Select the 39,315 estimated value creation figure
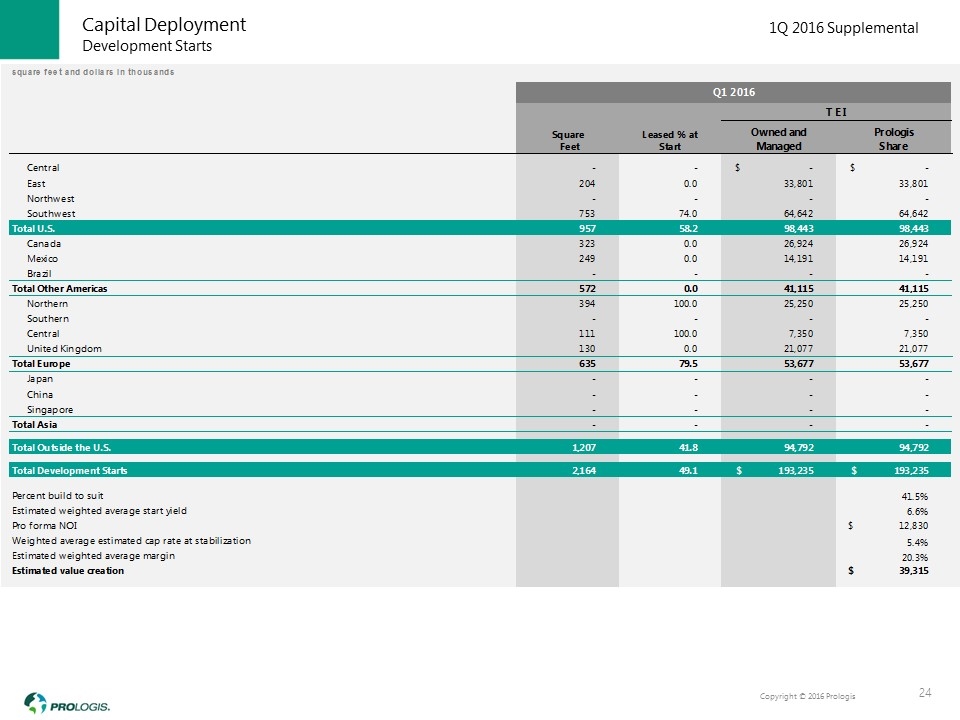This screenshot has width=960, height=720. point(909,571)
